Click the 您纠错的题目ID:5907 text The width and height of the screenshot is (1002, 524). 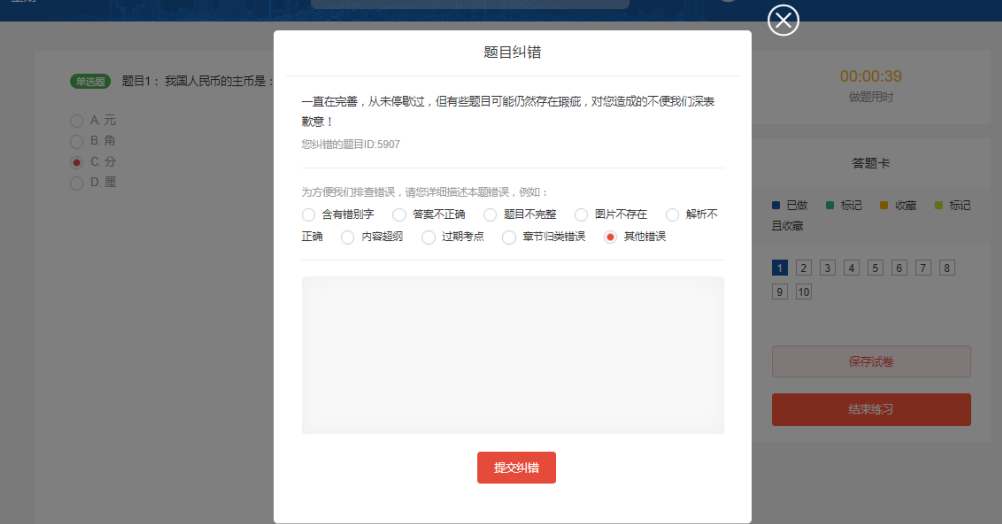coord(351,144)
